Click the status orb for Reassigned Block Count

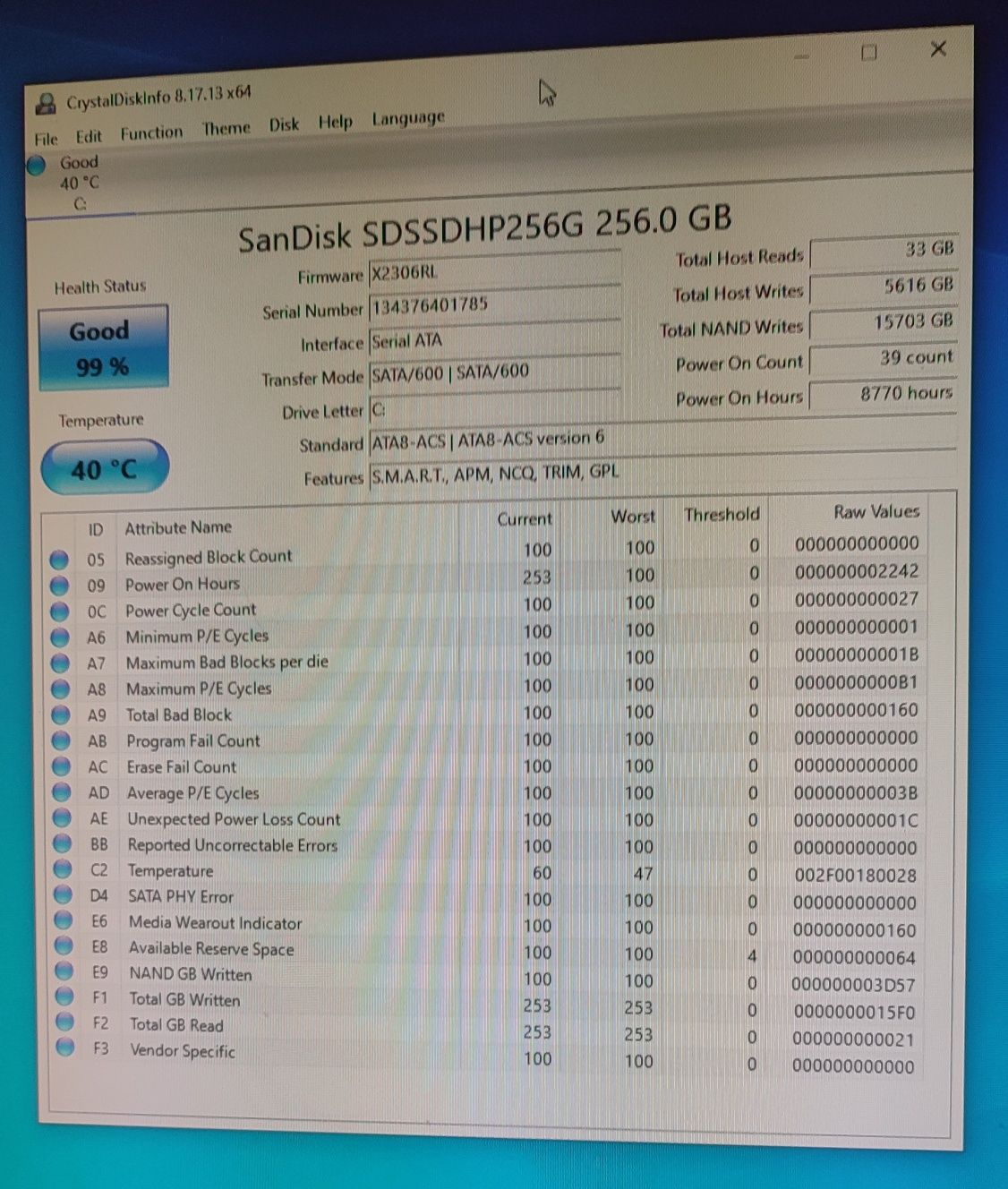(59, 560)
